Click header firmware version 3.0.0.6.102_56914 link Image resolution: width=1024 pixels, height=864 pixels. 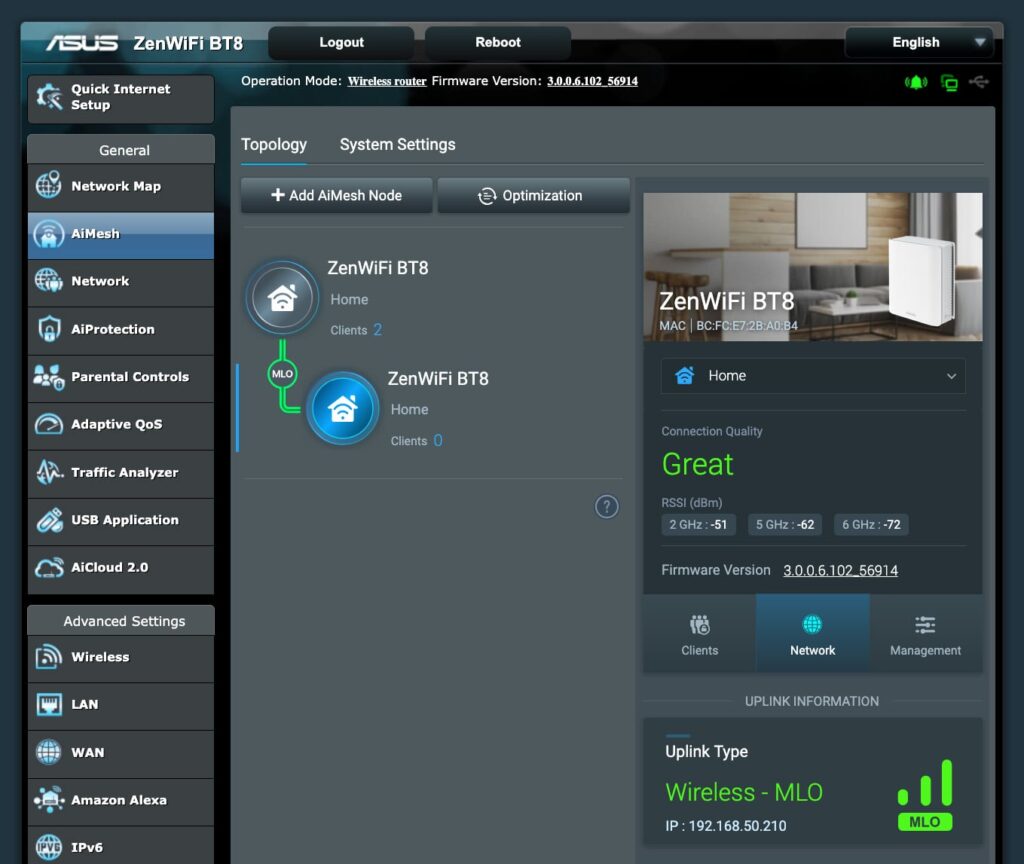[592, 81]
